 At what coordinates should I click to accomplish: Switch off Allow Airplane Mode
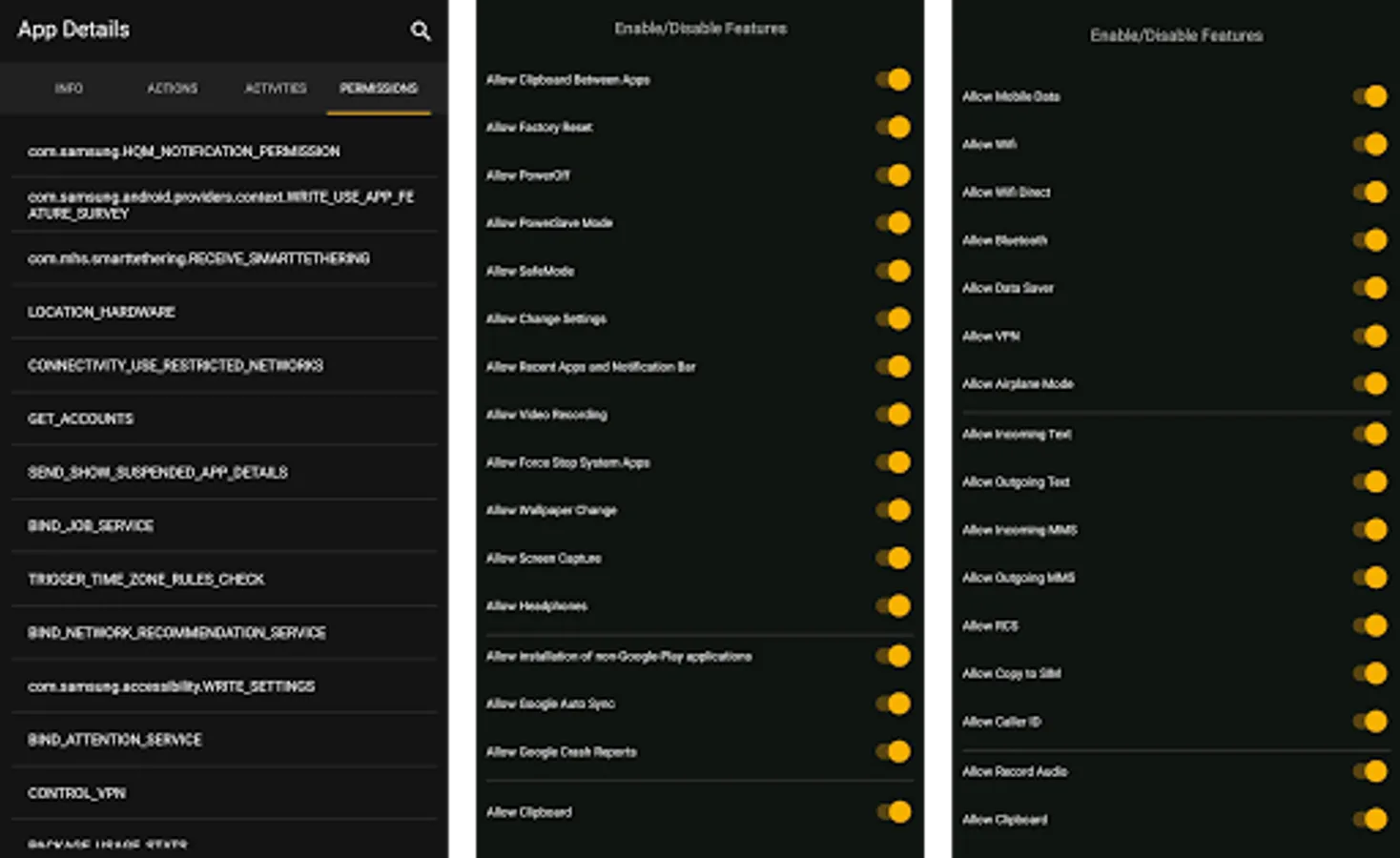pyautogui.click(x=1371, y=384)
